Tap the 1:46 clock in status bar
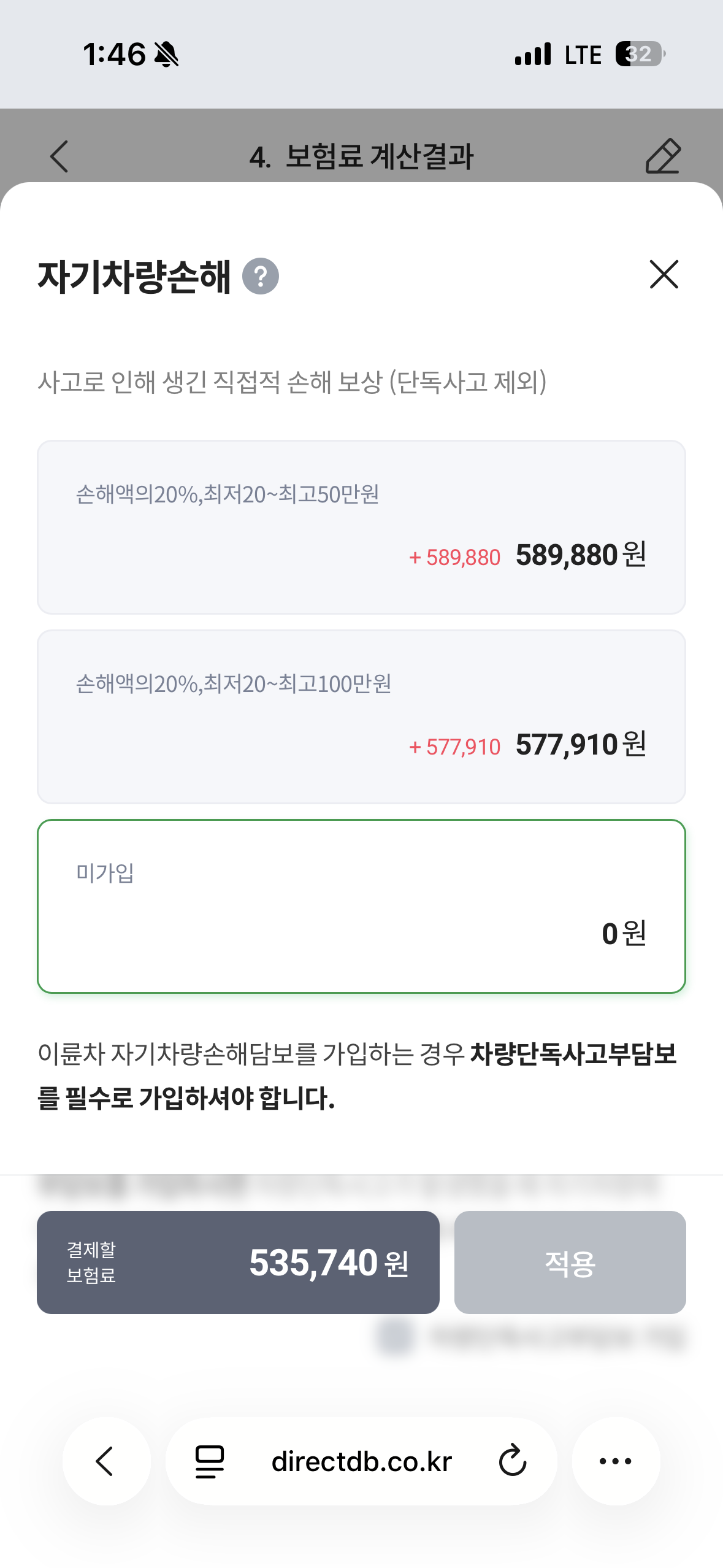The height and width of the screenshot is (1568, 723). click(115, 54)
